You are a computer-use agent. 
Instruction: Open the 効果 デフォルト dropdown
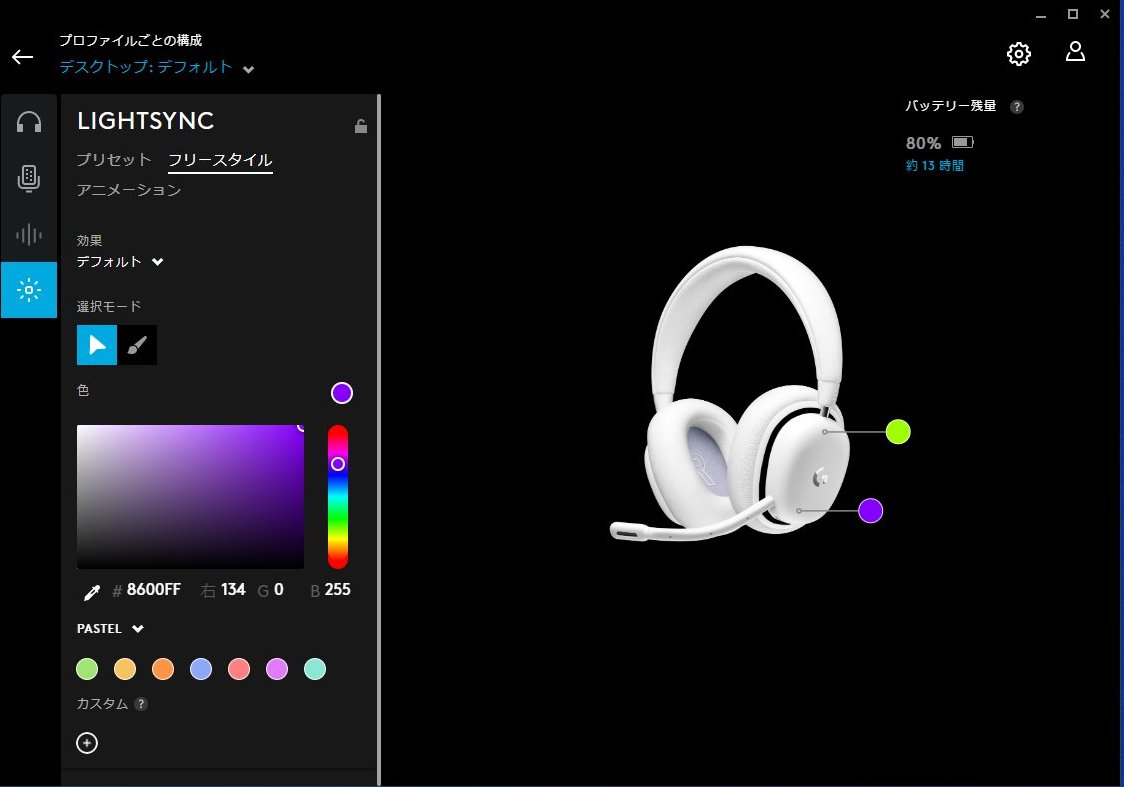coord(120,262)
